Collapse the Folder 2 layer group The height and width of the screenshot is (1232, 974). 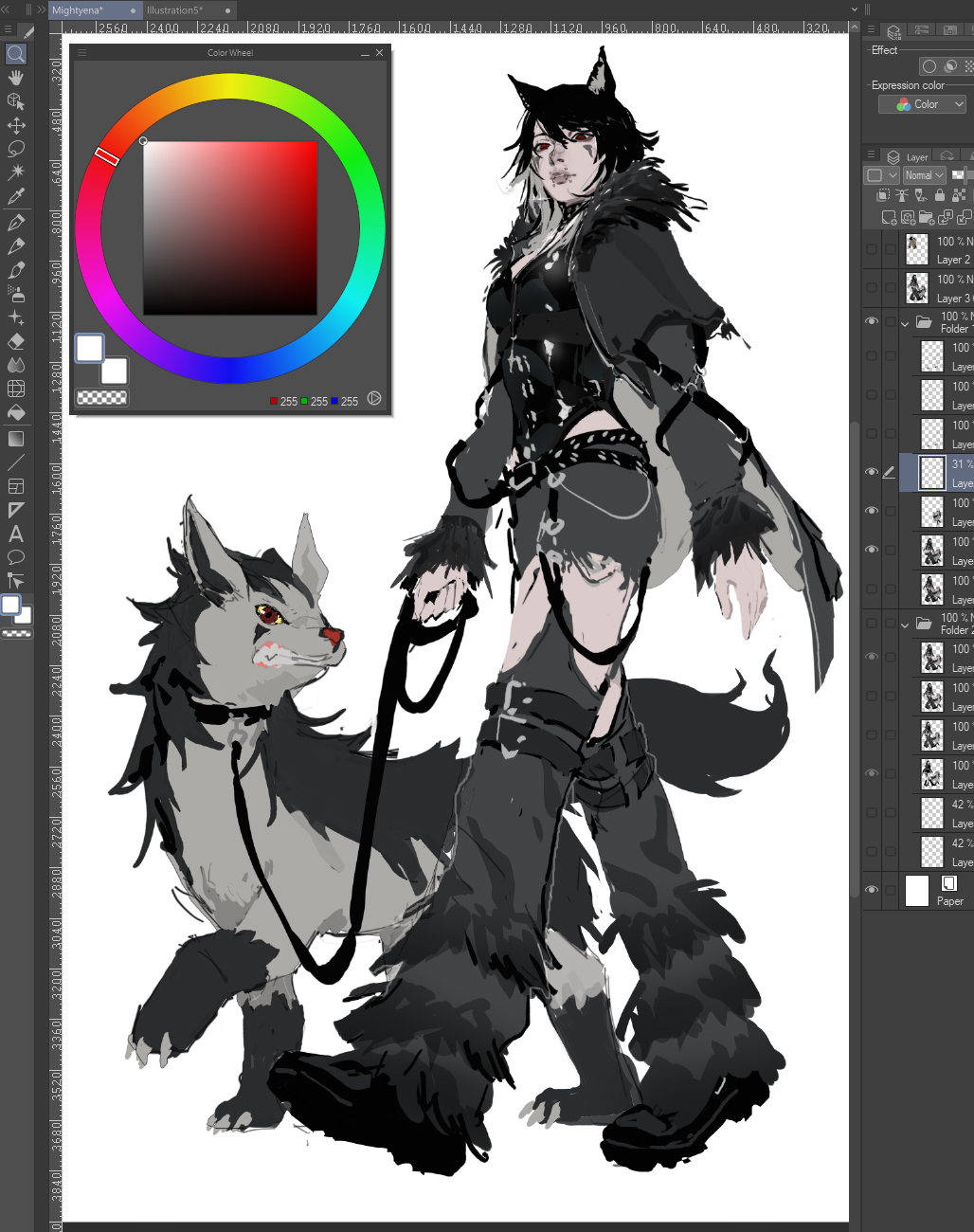pos(905,625)
